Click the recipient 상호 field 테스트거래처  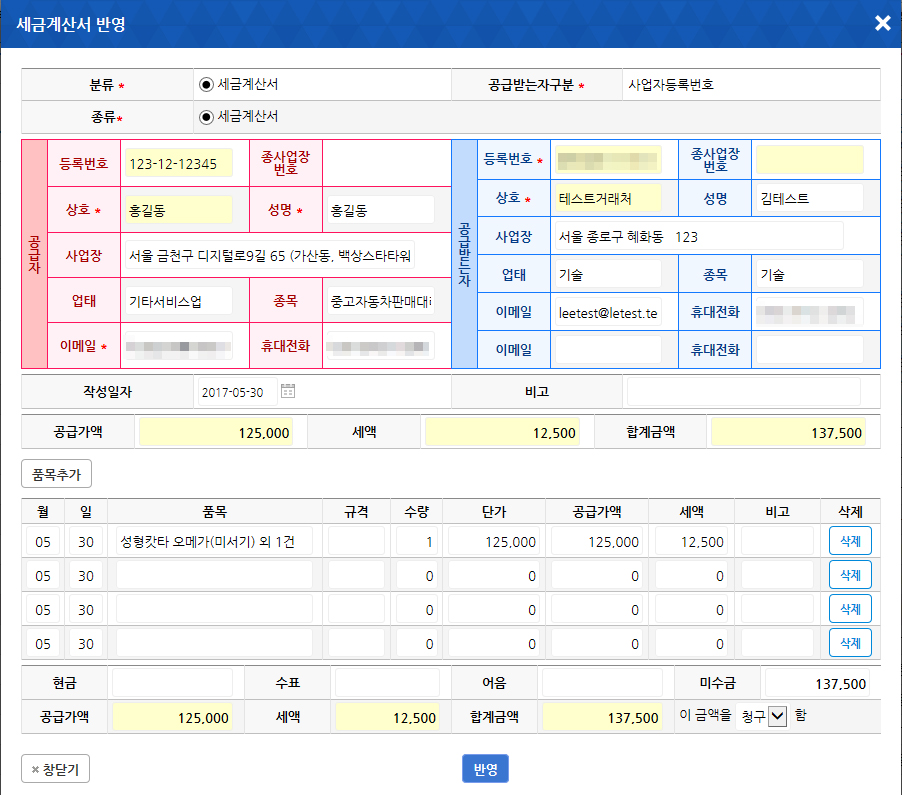click(x=608, y=198)
